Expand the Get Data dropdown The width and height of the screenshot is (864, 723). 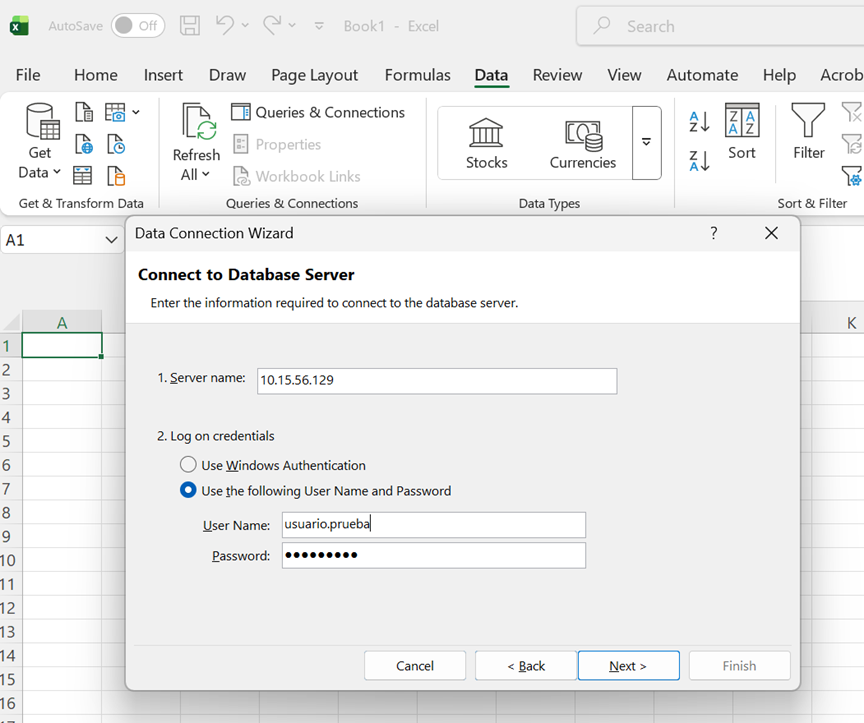click(40, 172)
